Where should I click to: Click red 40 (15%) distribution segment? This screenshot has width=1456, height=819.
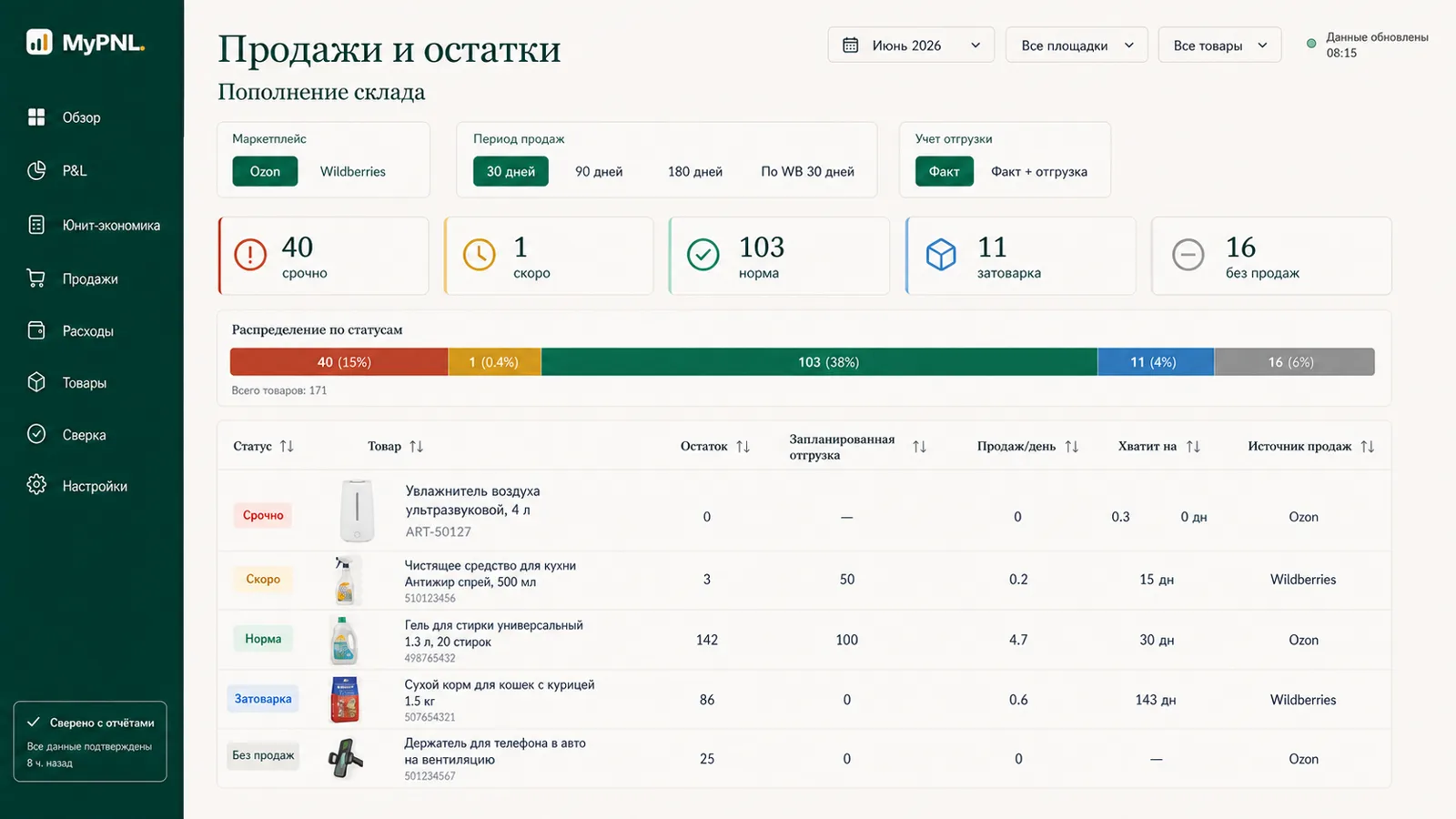(x=339, y=361)
